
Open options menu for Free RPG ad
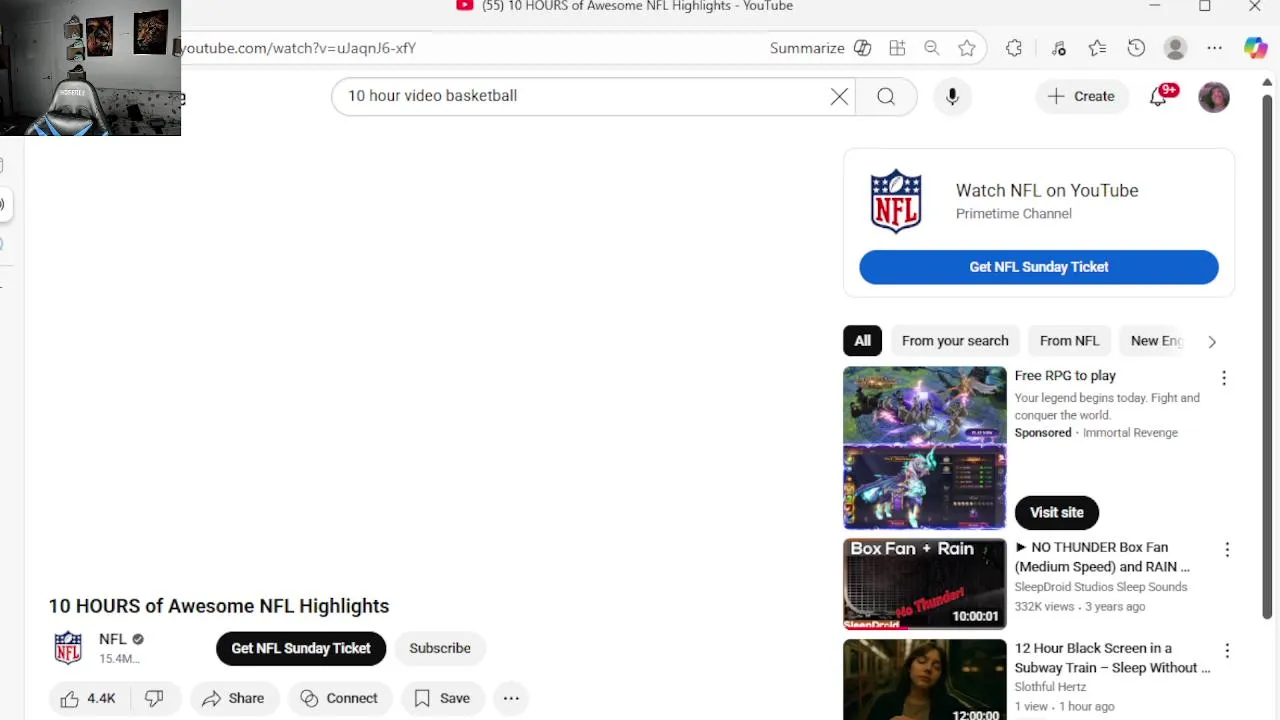[1224, 378]
